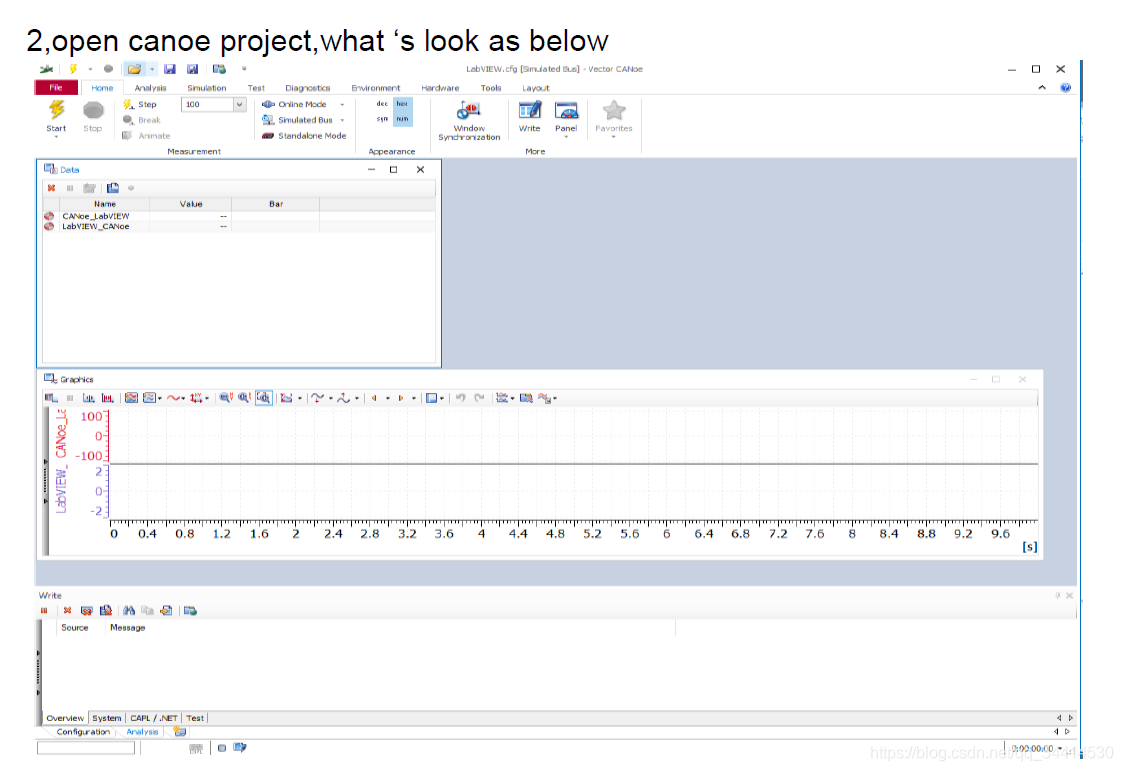Click the red X delete icon in Data window
Viewport: 1123px width, 771px height.
pos(52,188)
